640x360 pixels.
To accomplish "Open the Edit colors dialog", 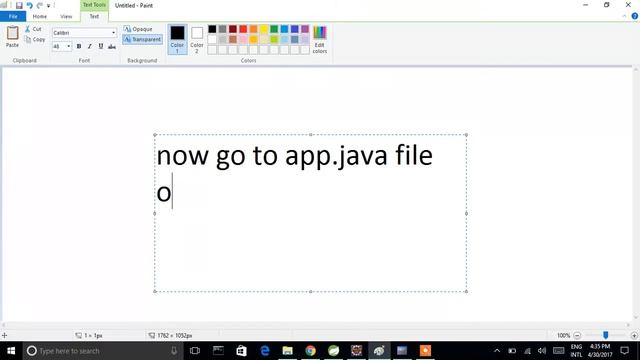I will (320, 40).
